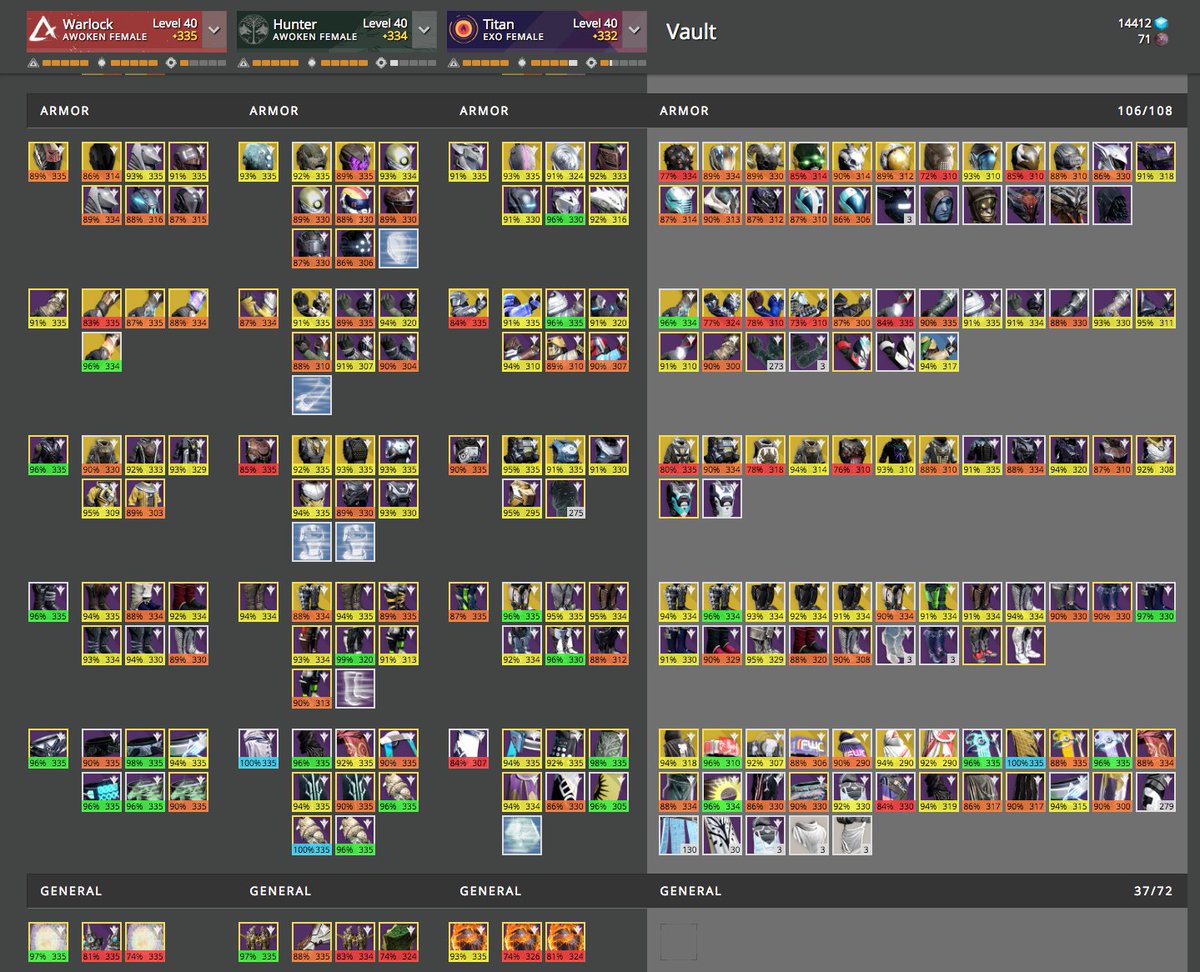Open the Hunter character dropdown arrow
The width and height of the screenshot is (1200, 972).
[x=424, y=30]
